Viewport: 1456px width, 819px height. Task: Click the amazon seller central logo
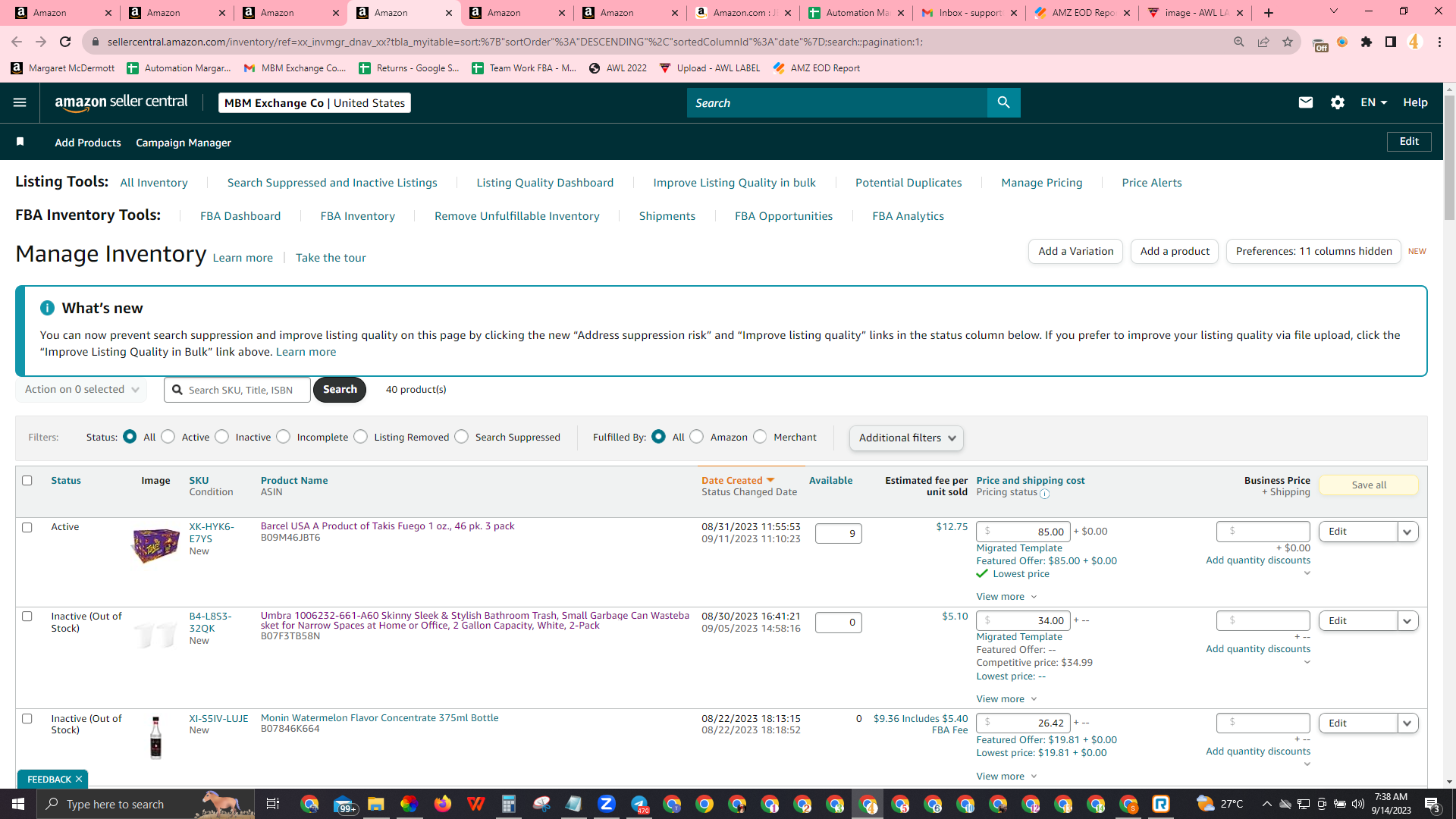click(x=121, y=102)
